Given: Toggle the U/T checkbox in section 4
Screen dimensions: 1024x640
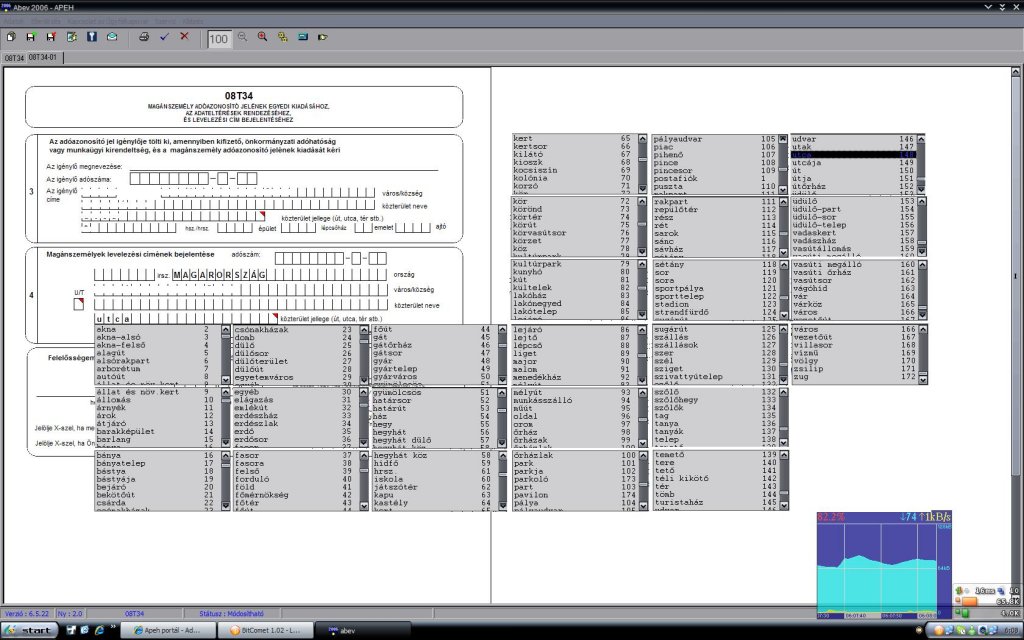Looking at the screenshot, I should pyautogui.click(x=78, y=304).
